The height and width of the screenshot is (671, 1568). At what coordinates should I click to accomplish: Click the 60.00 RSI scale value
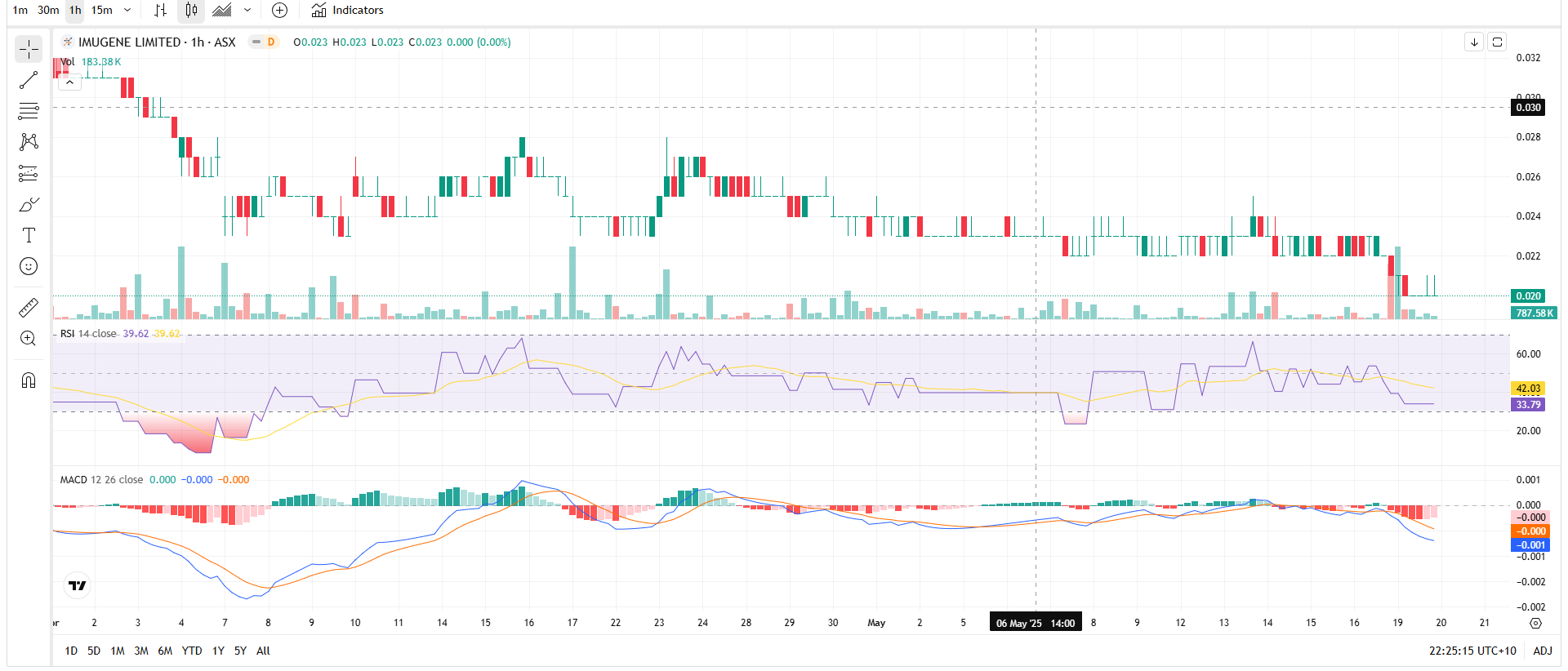[x=1528, y=353]
